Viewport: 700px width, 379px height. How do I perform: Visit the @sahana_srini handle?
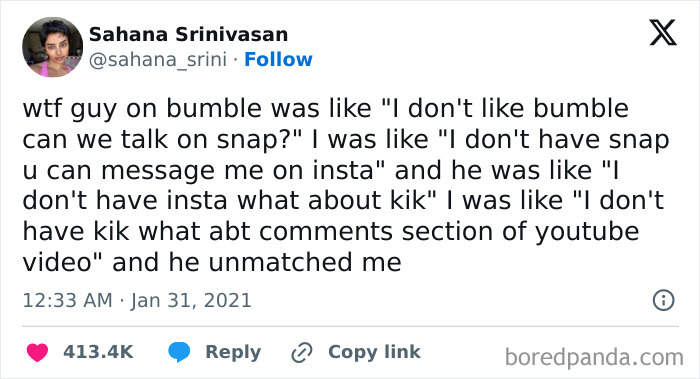[x=158, y=59]
